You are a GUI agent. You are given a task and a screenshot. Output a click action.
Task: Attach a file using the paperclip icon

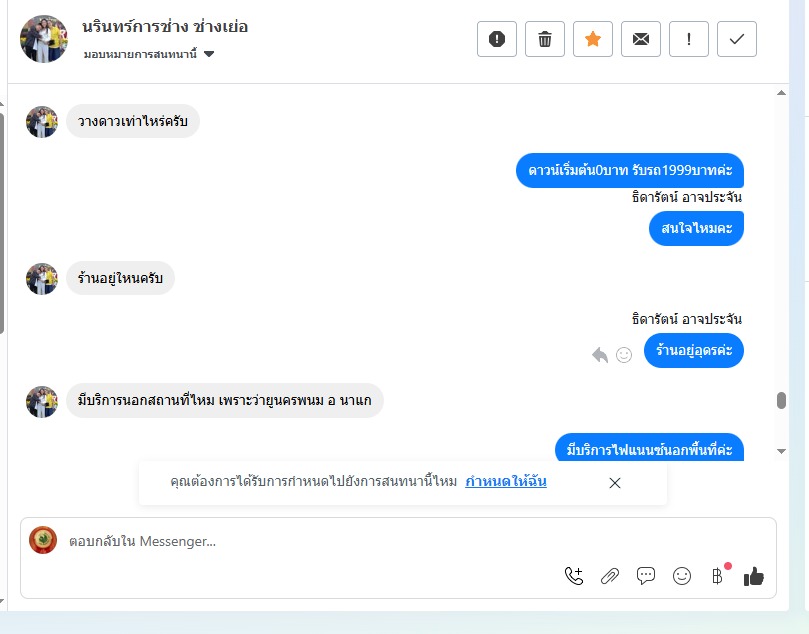point(610,576)
